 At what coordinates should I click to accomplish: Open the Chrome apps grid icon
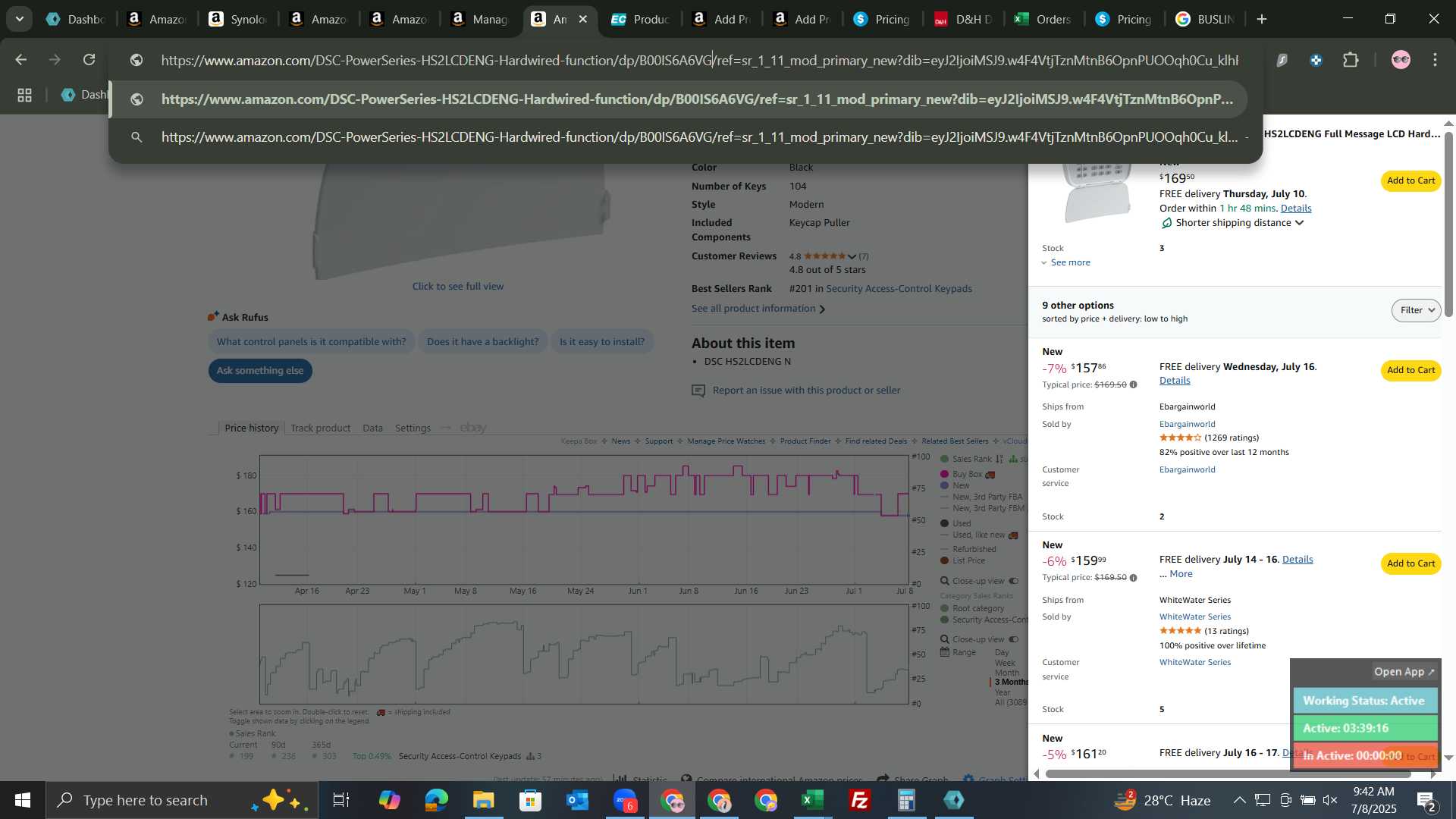click(24, 95)
